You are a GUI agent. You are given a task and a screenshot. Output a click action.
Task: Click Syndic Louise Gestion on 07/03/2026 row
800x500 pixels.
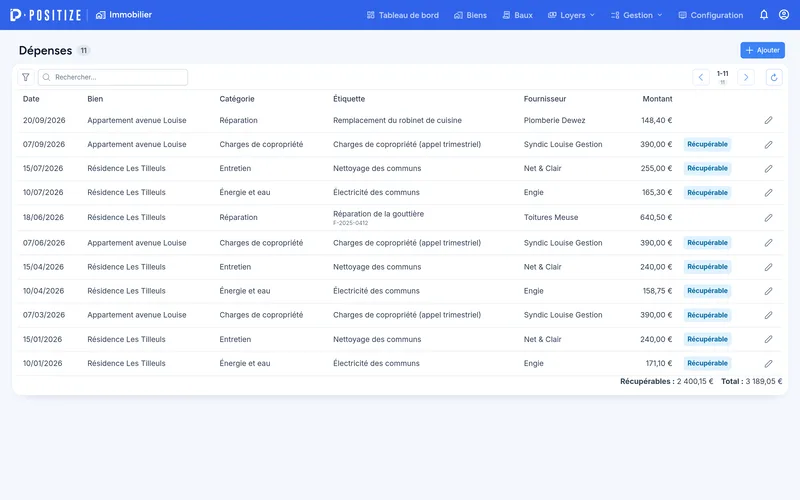click(x=563, y=315)
